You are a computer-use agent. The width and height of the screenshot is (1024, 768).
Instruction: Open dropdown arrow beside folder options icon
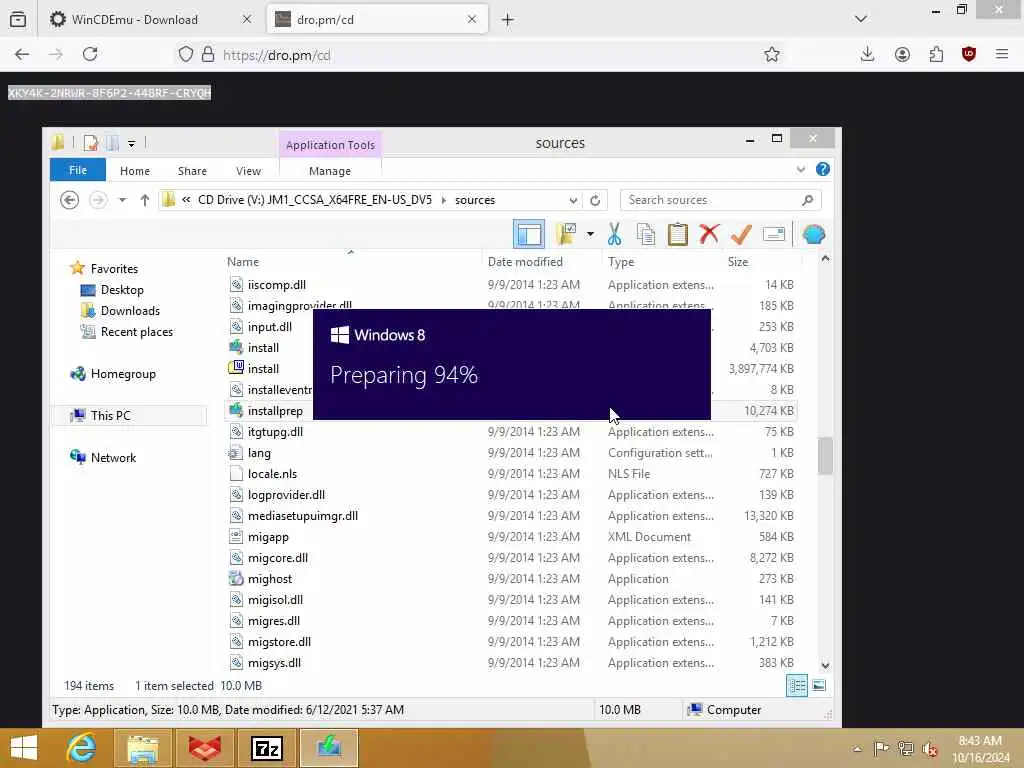(590, 234)
